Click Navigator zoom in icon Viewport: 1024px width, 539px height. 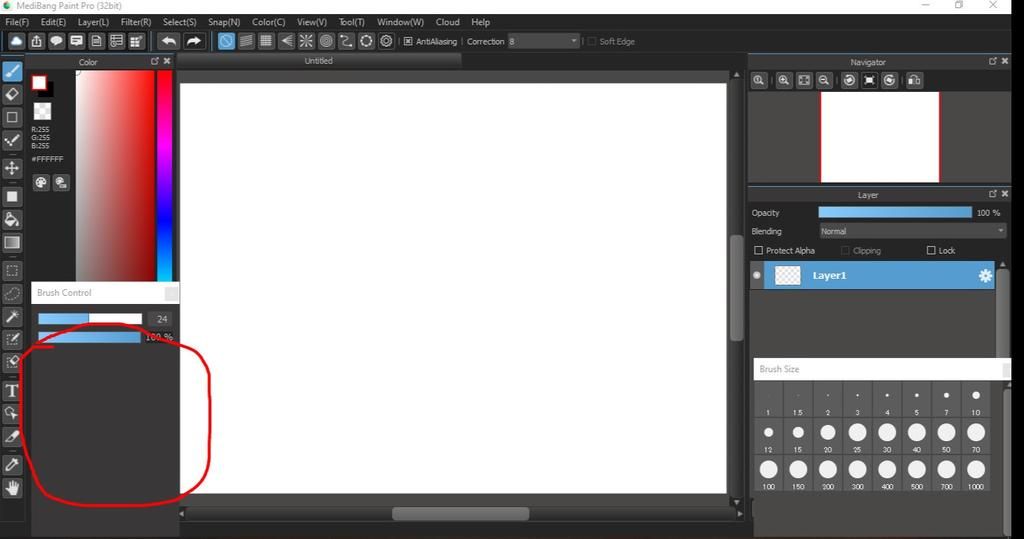click(784, 80)
